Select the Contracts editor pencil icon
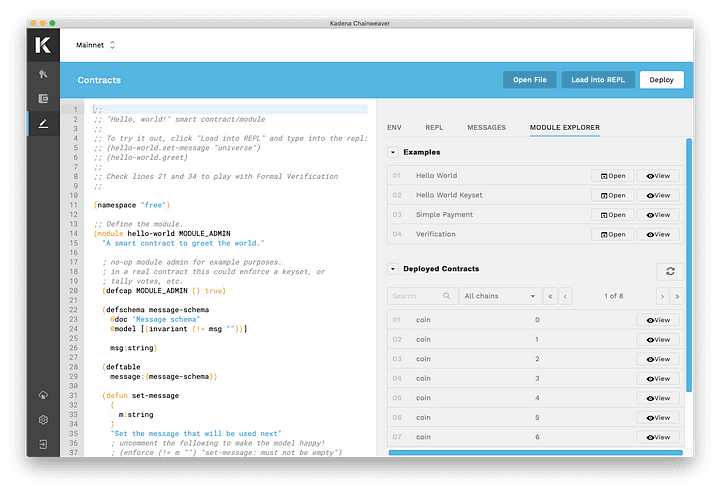 pyautogui.click(x=43, y=123)
